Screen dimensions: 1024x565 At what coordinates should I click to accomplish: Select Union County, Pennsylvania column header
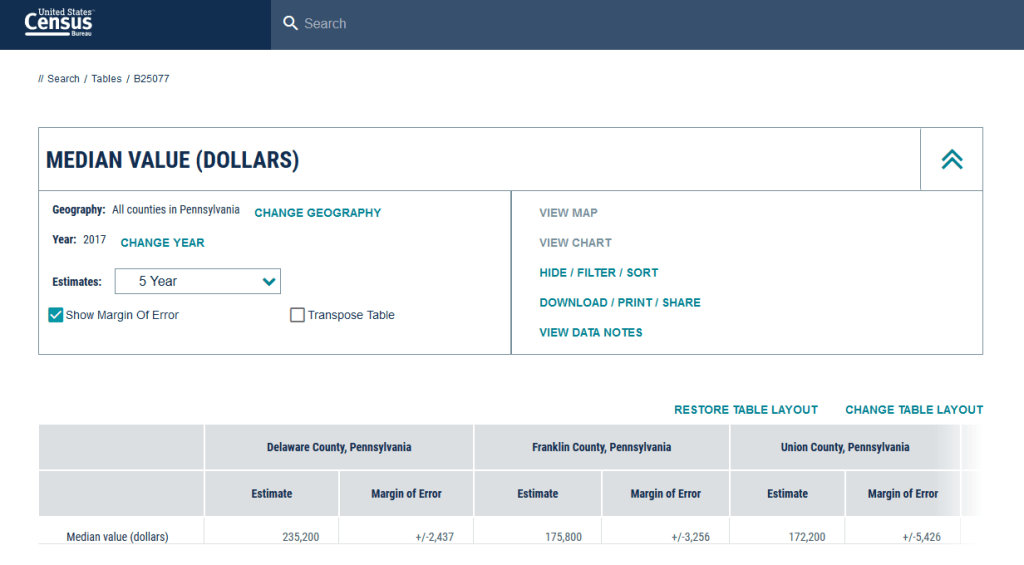[845, 447]
